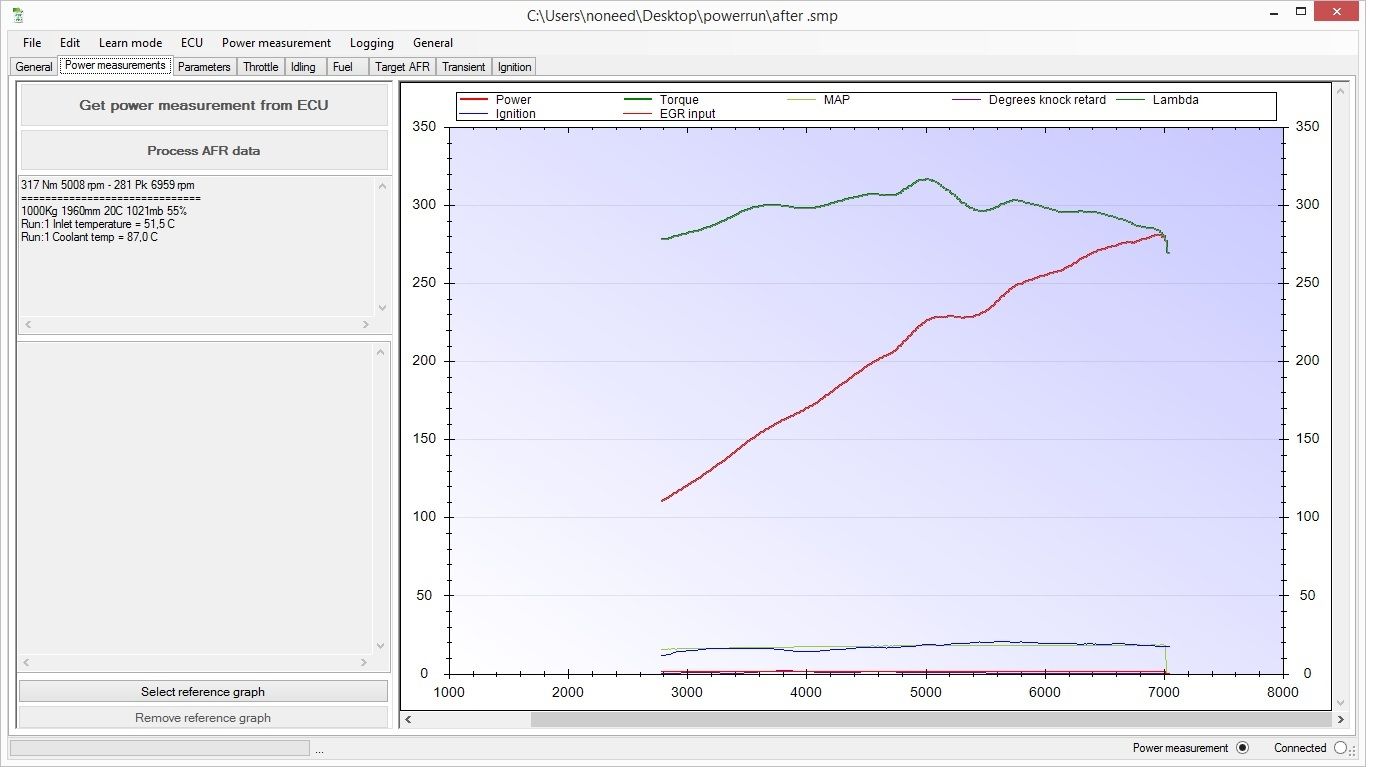Click down arrow of graph vertical scrollbar

click(1342, 703)
